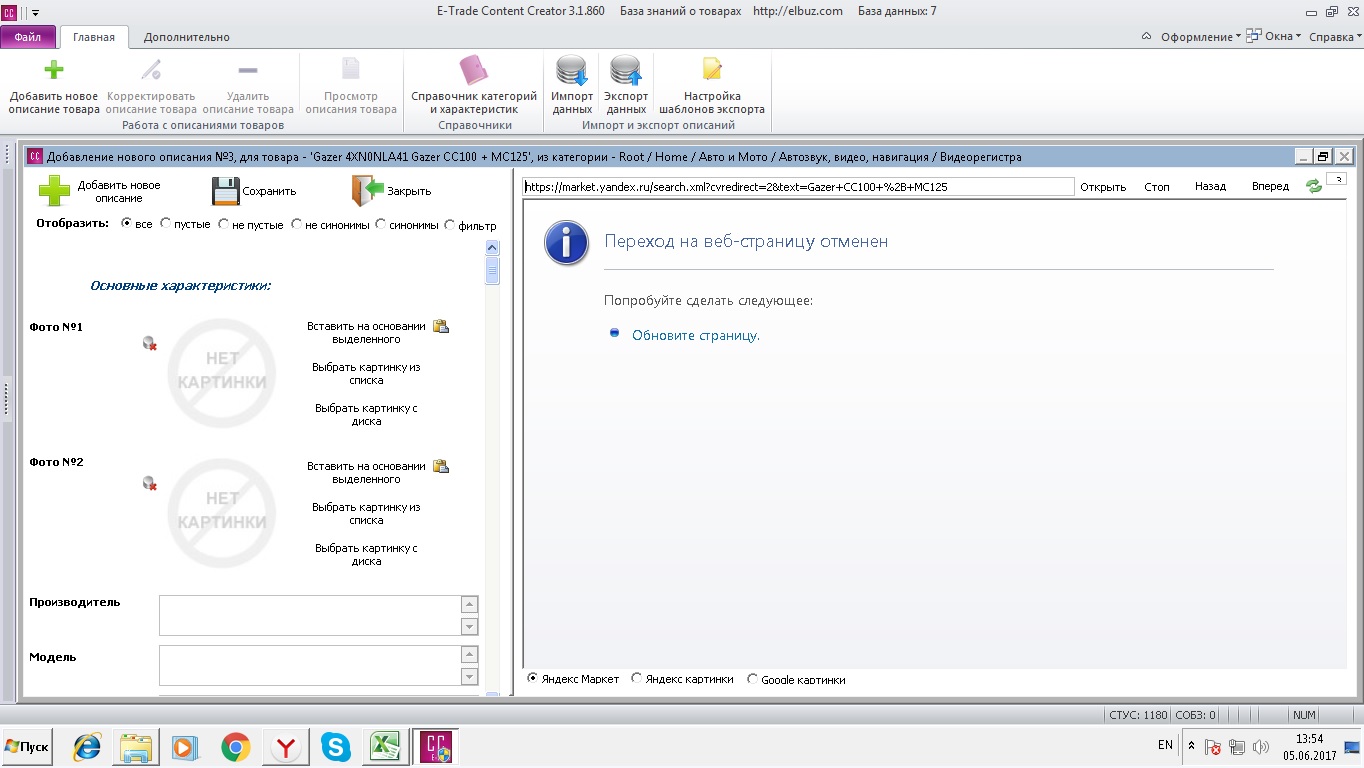Open Skype from the taskbar
The height and width of the screenshot is (768, 1364).
(336, 747)
